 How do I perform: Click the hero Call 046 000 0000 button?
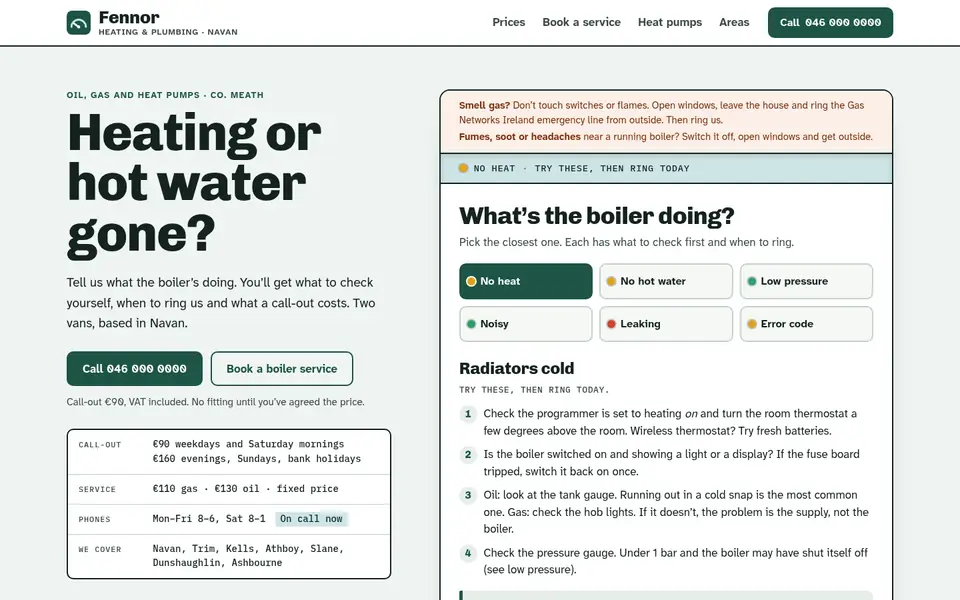point(135,369)
